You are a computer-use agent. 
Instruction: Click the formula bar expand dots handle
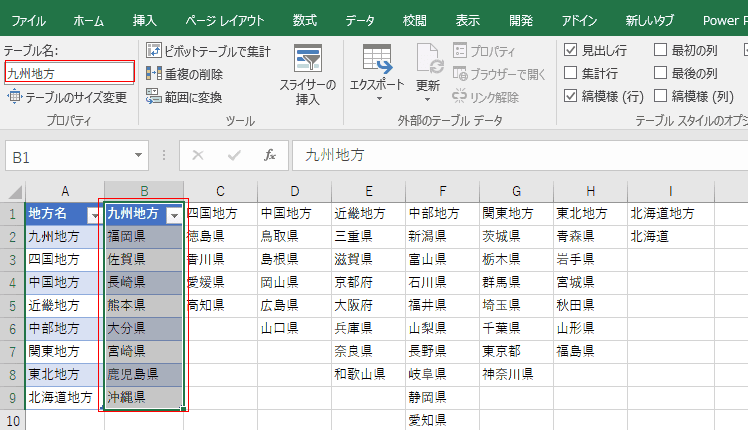[164, 155]
